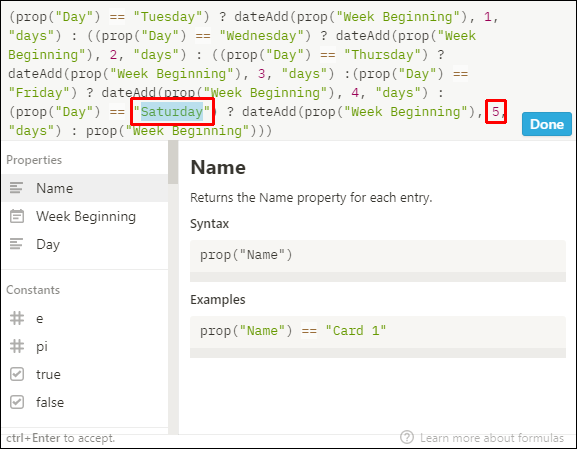The height and width of the screenshot is (449, 577).
Task: Click the hash icon next to pi
Action: point(17,346)
